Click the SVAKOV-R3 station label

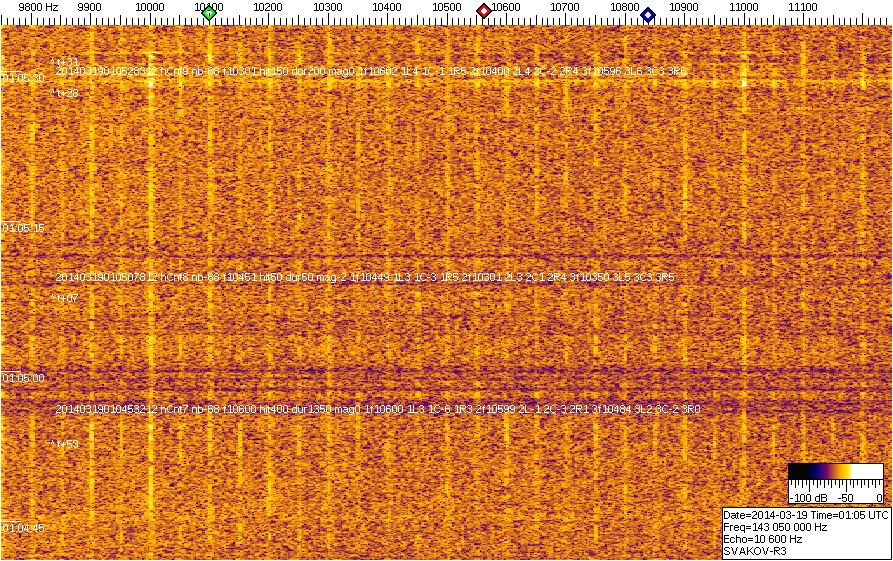pyautogui.click(x=750, y=551)
